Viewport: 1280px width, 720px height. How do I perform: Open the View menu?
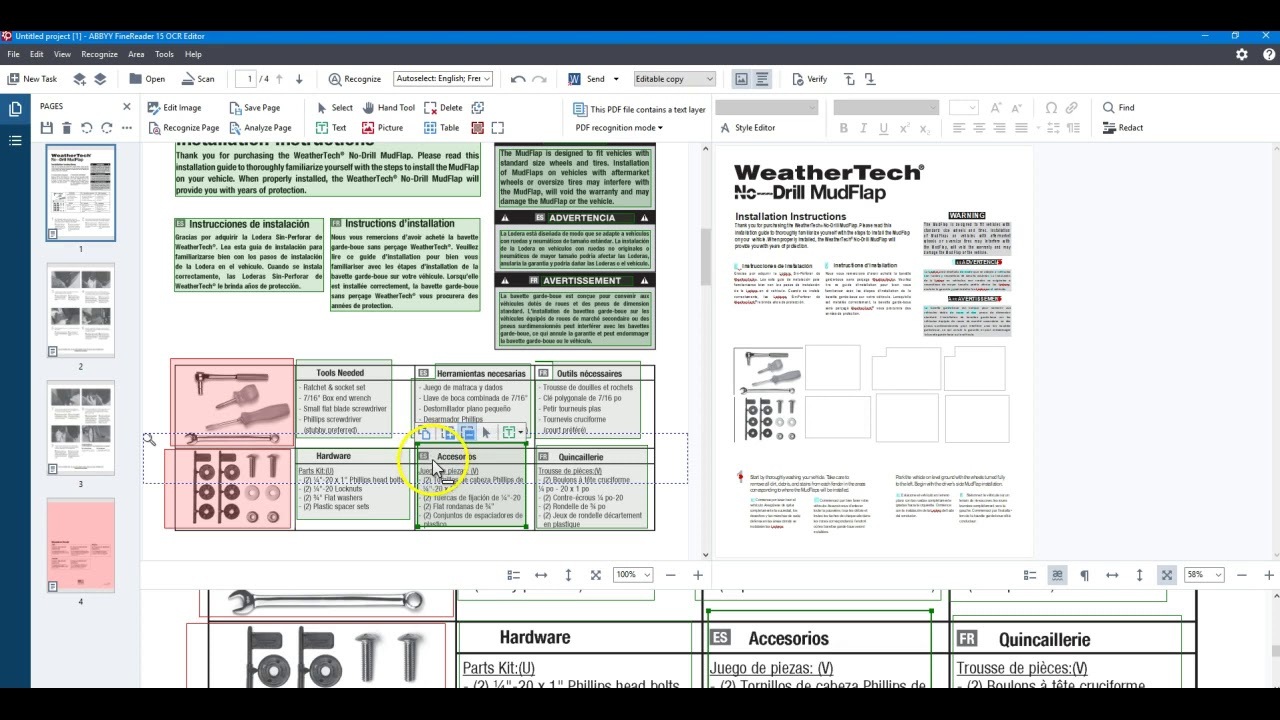[x=62, y=54]
